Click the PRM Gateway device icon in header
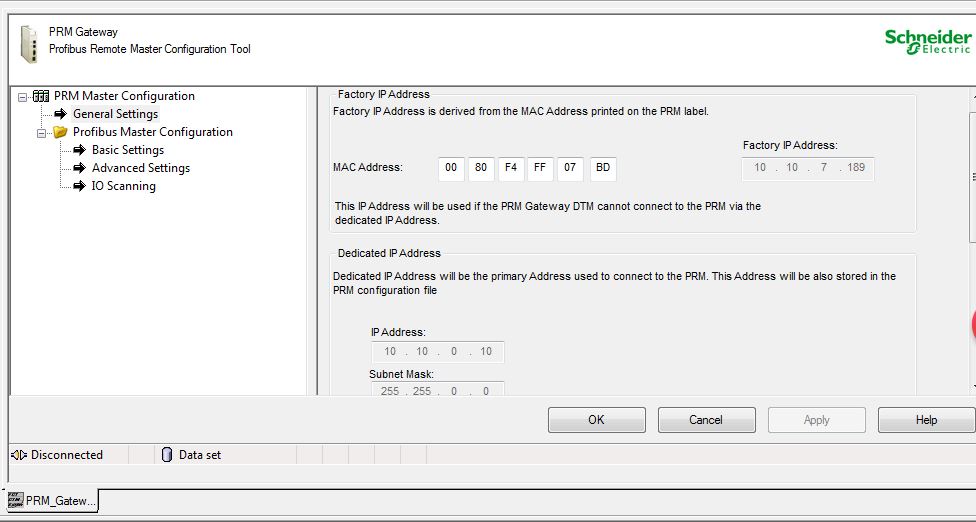Viewport: 976px width, 522px height. [x=29, y=44]
